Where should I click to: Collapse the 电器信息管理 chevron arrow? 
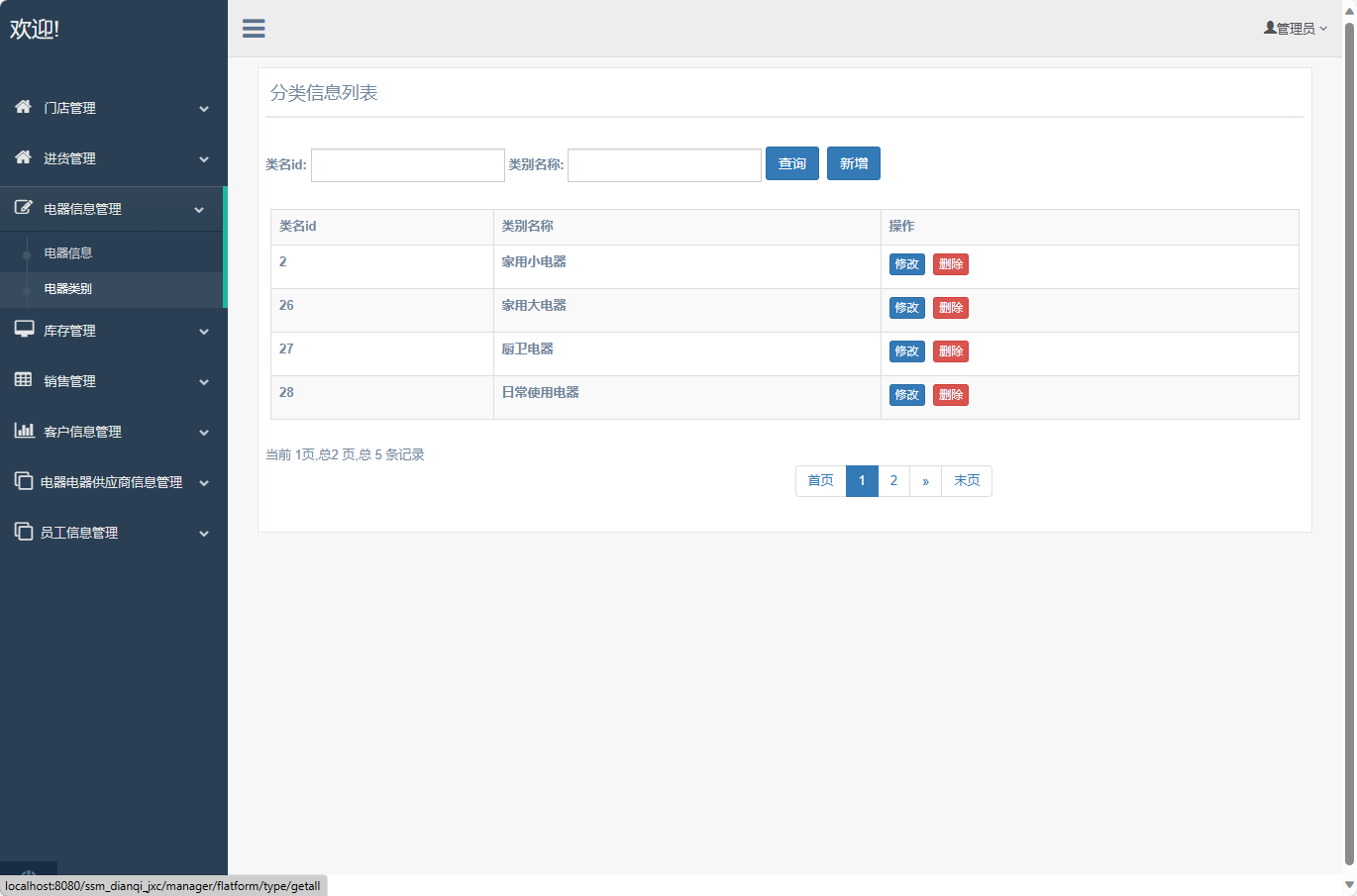199,210
